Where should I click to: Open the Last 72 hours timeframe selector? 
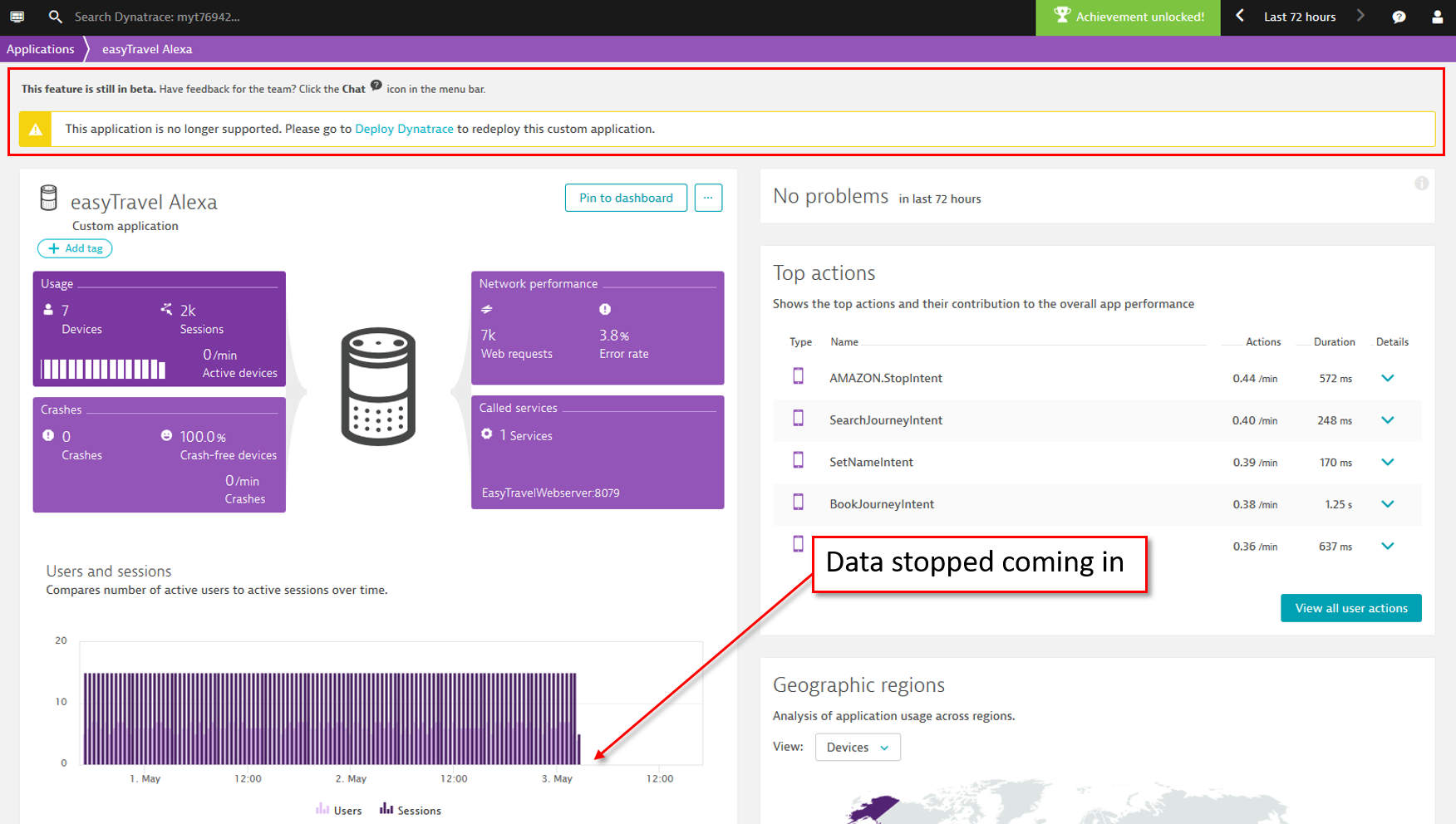(1300, 17)
